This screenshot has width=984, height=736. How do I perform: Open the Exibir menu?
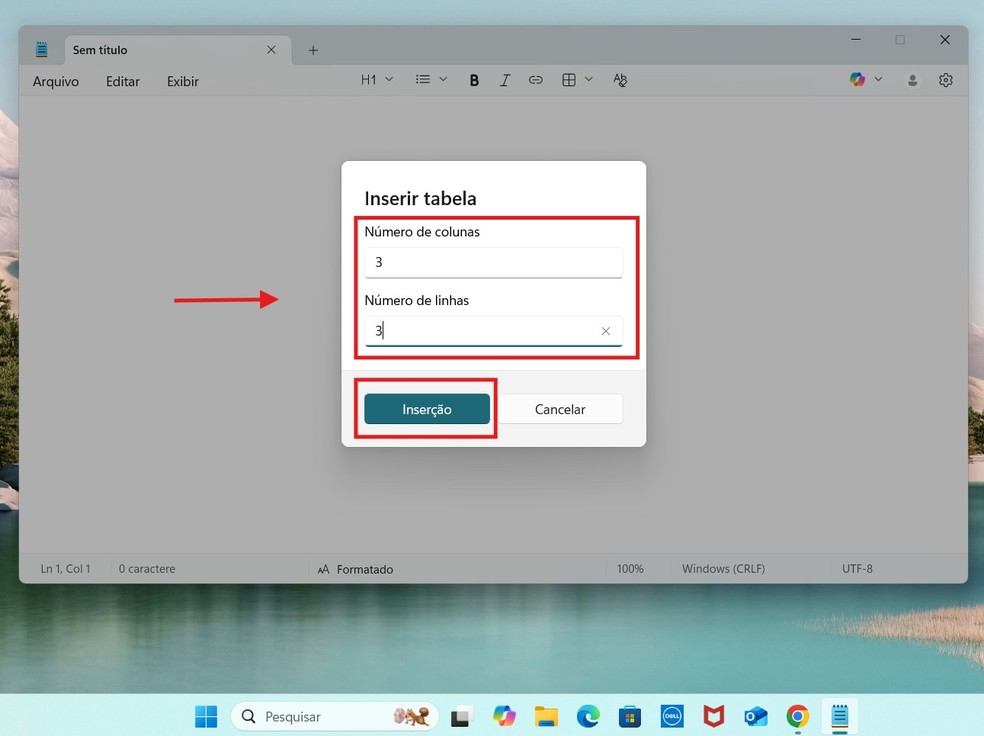click(183, 81)
